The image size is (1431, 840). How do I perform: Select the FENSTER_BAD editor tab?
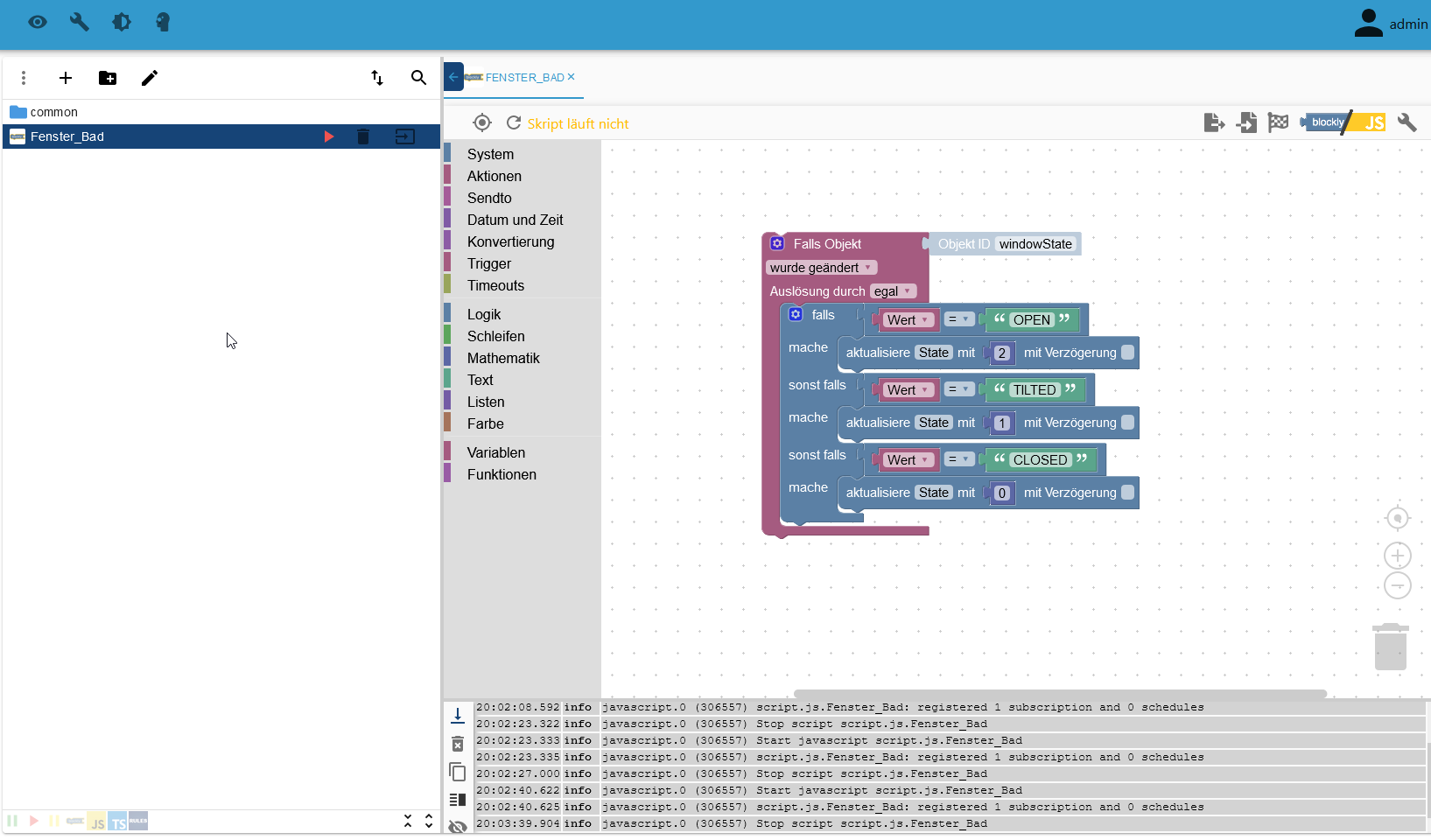[x=524, y=77]
